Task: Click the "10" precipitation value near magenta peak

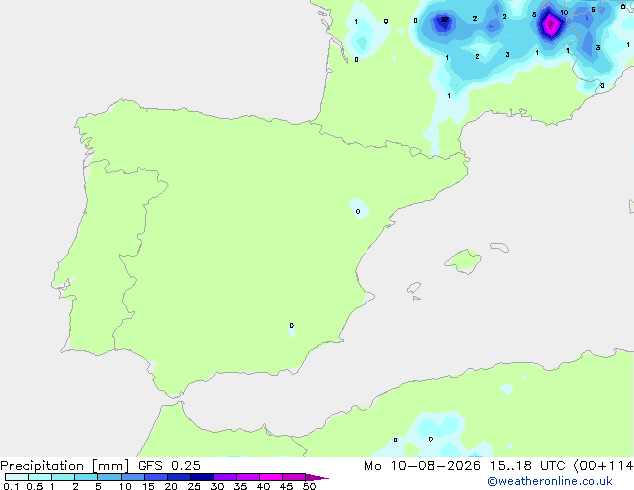Action: pyautogui.click(x=564, y=13)
